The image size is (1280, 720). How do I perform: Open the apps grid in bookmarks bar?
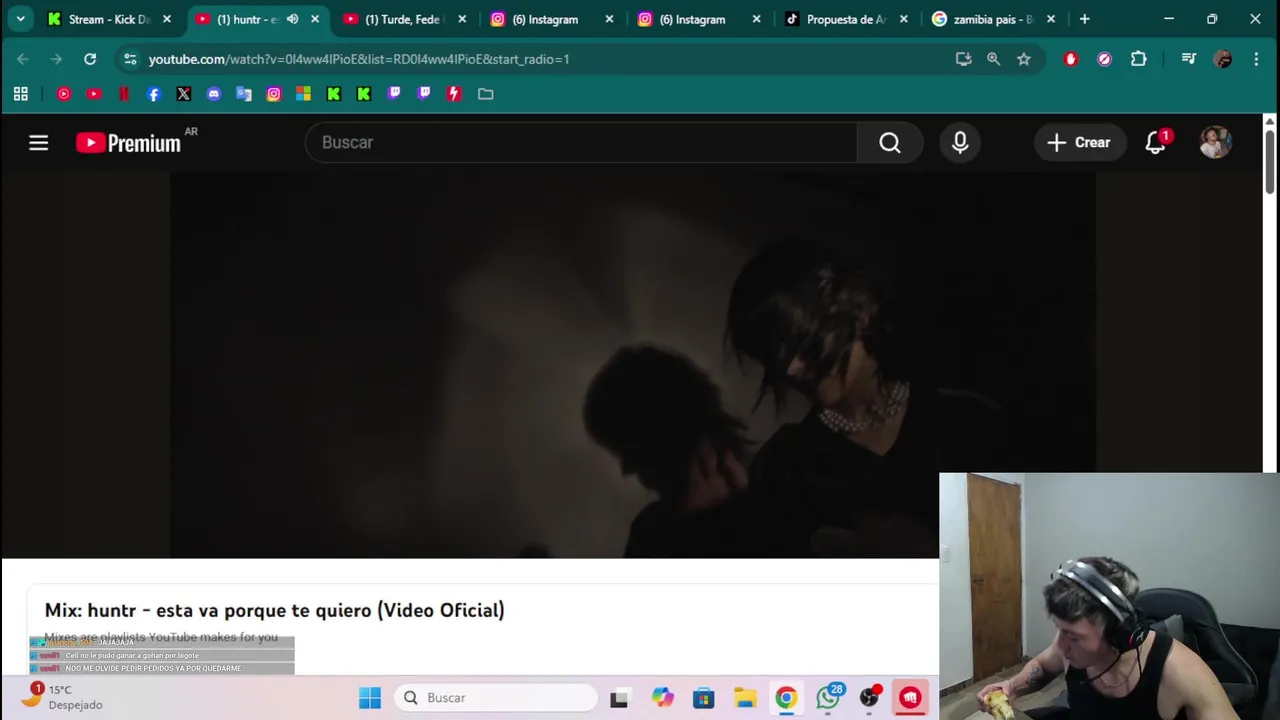21,94
